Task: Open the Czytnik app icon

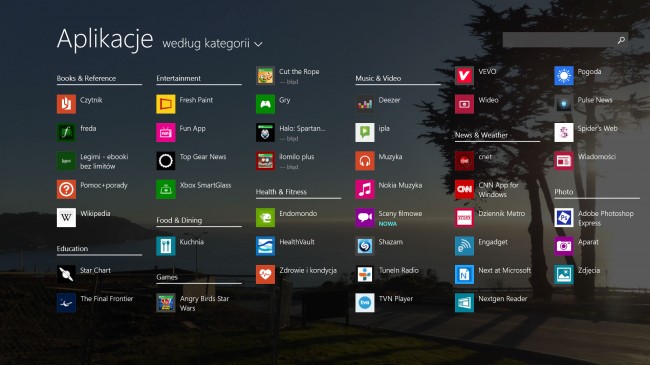Action: coord(66,104)
